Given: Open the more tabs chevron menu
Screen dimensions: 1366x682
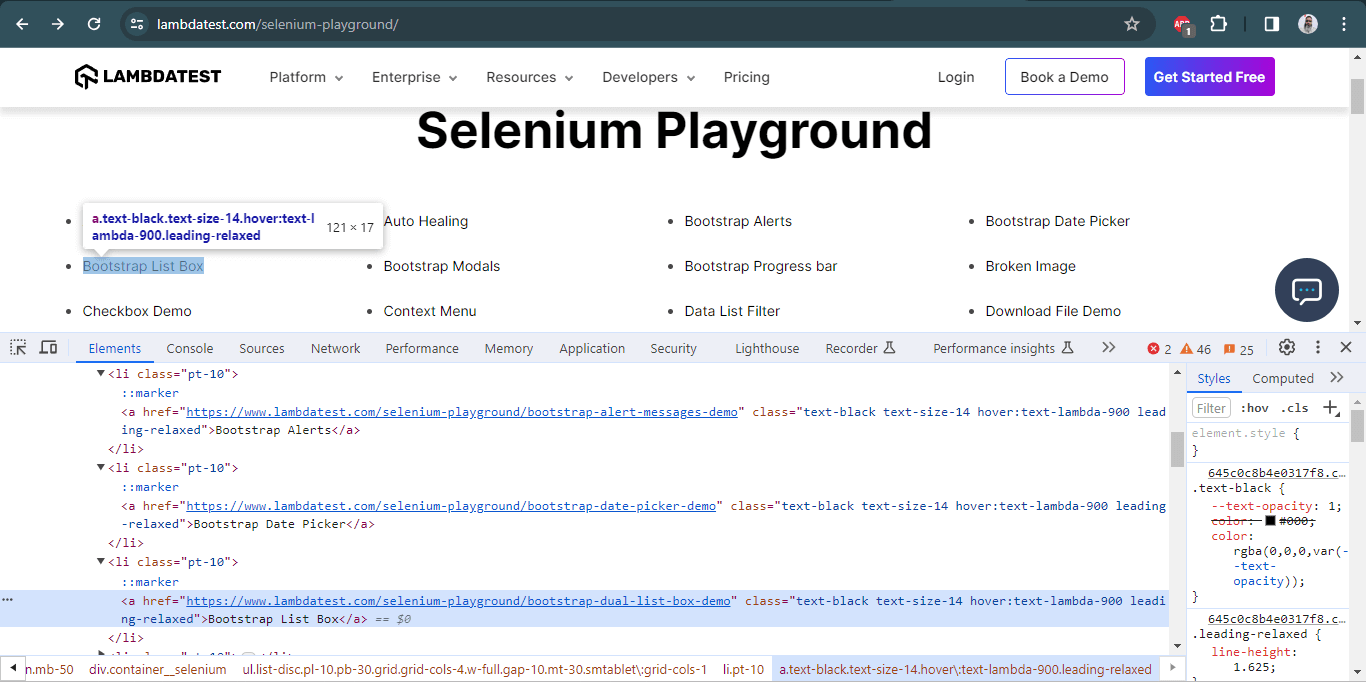Looking at the screenshot, I should click(1108, 347).
